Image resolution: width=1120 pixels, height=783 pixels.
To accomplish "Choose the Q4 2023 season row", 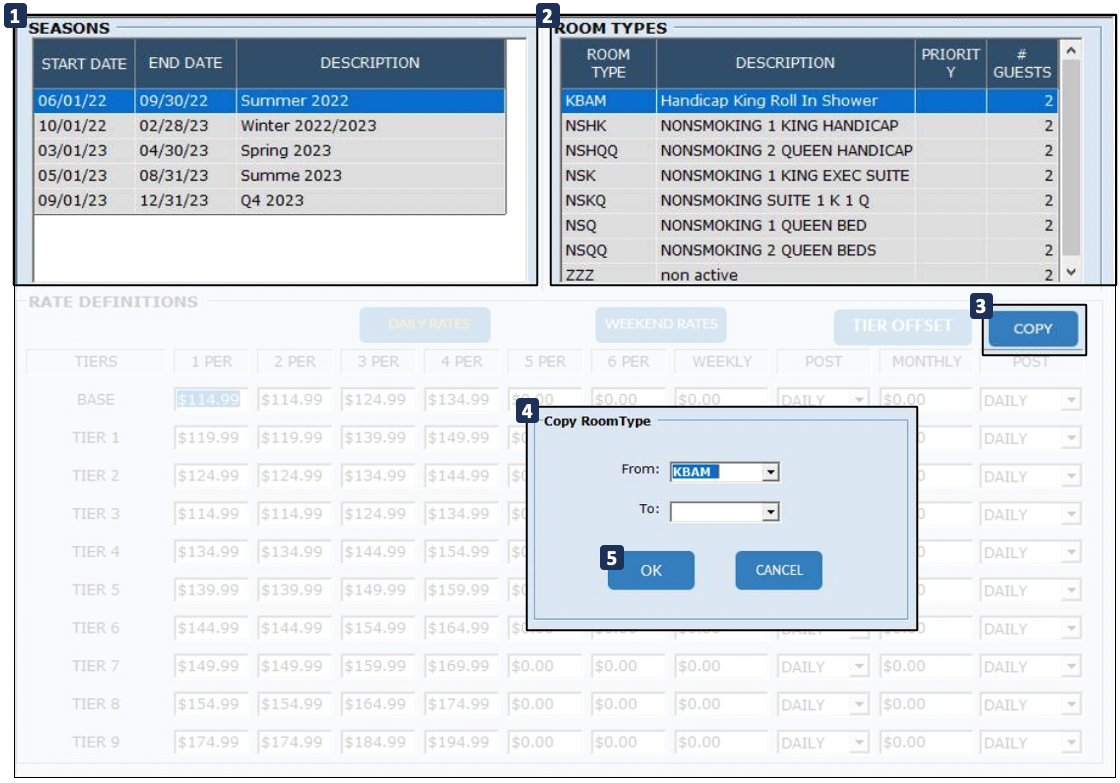I will 270,200.
